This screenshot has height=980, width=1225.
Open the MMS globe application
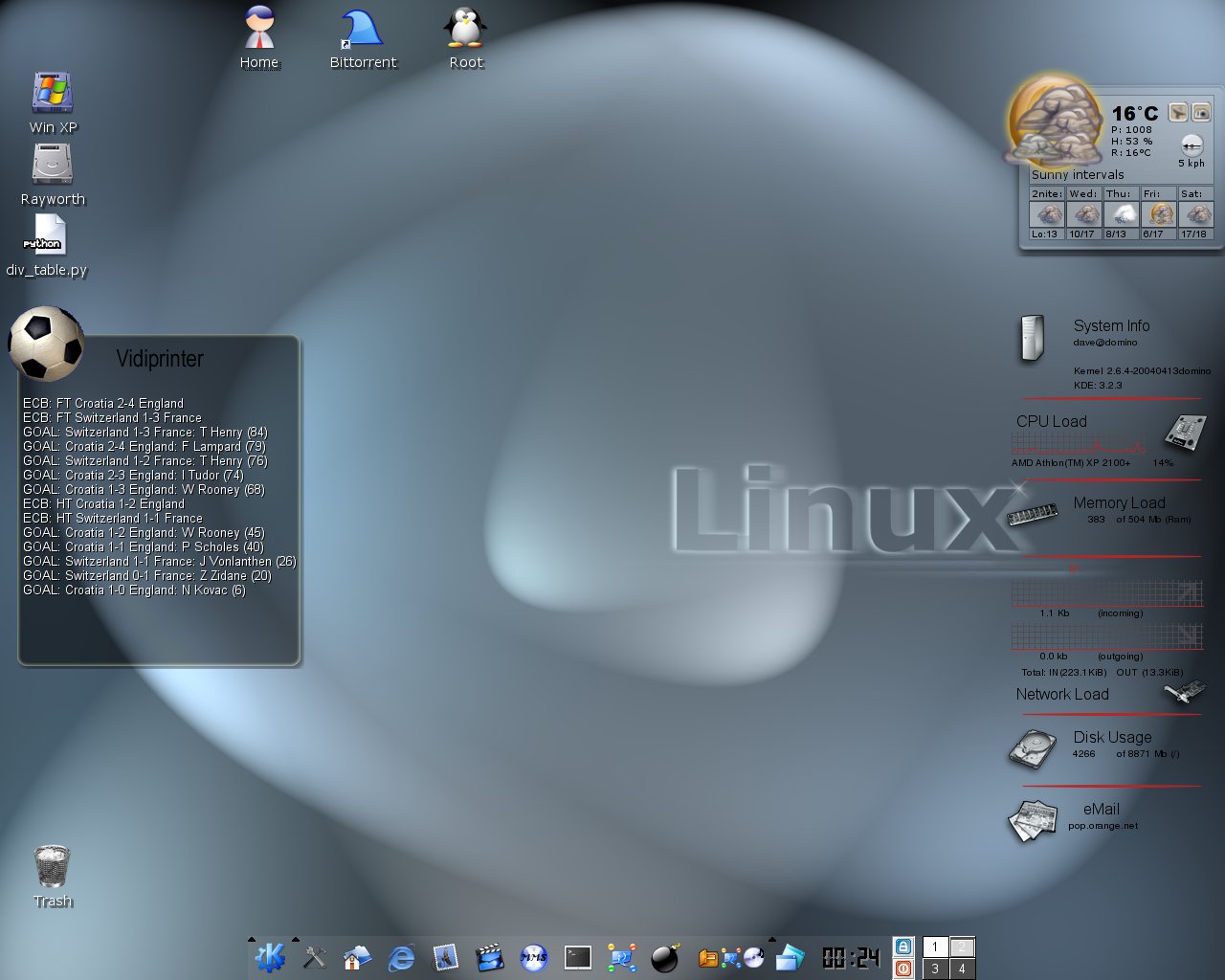pos(533,957)
